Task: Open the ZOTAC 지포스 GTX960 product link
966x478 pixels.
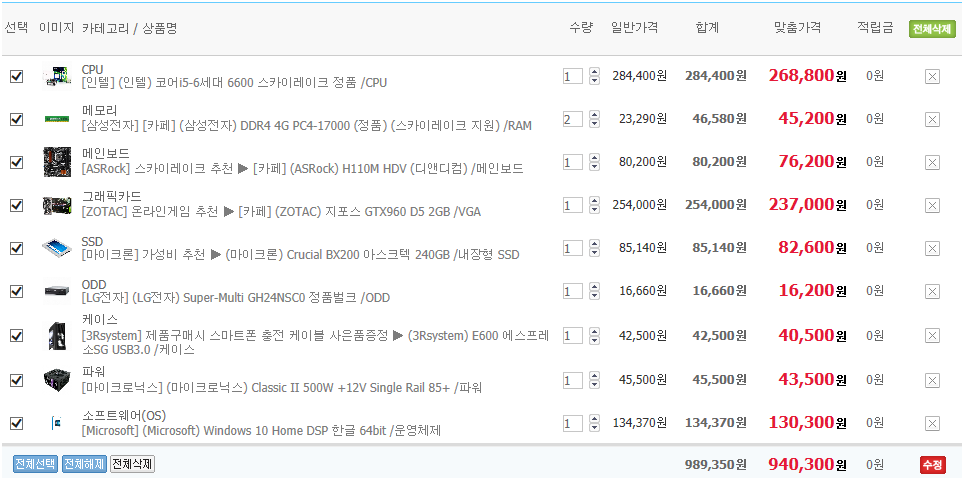Action: click(281, 212)
